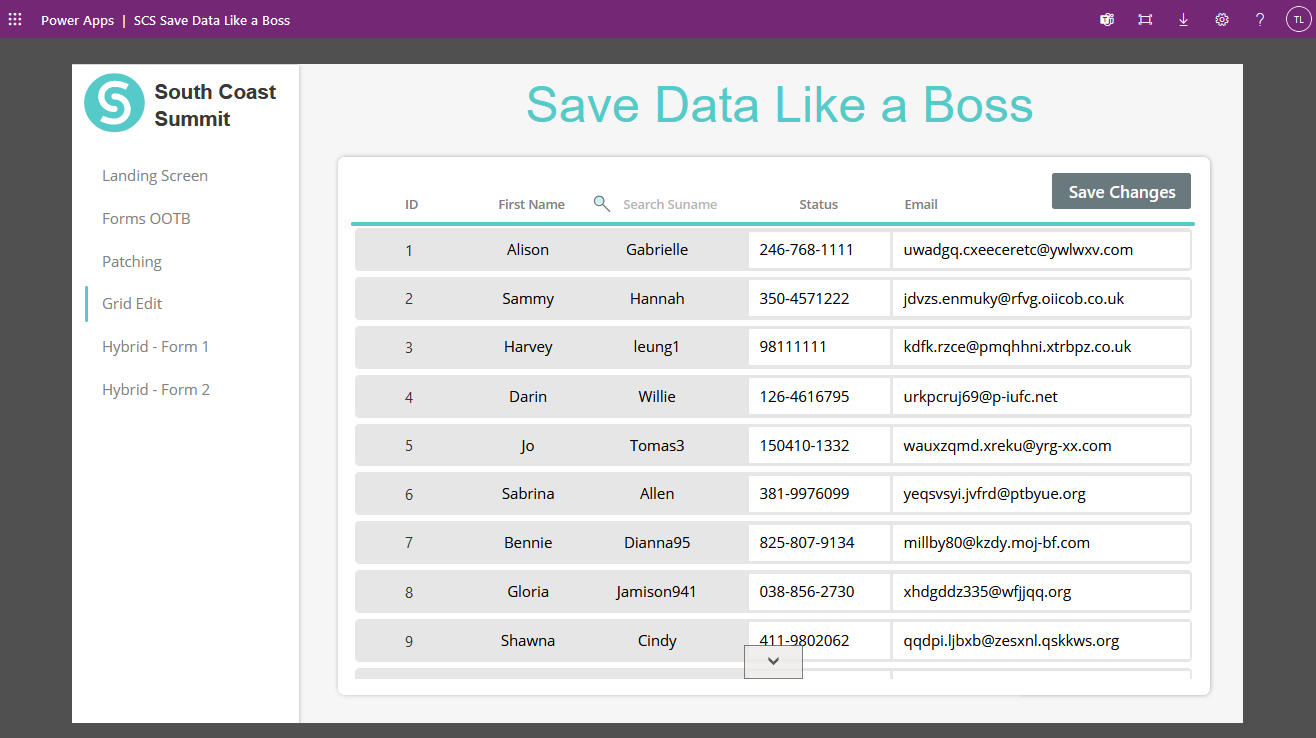The image size is (1316, 738).
Task: Click the scroll down chevron button
Action: 773,661
